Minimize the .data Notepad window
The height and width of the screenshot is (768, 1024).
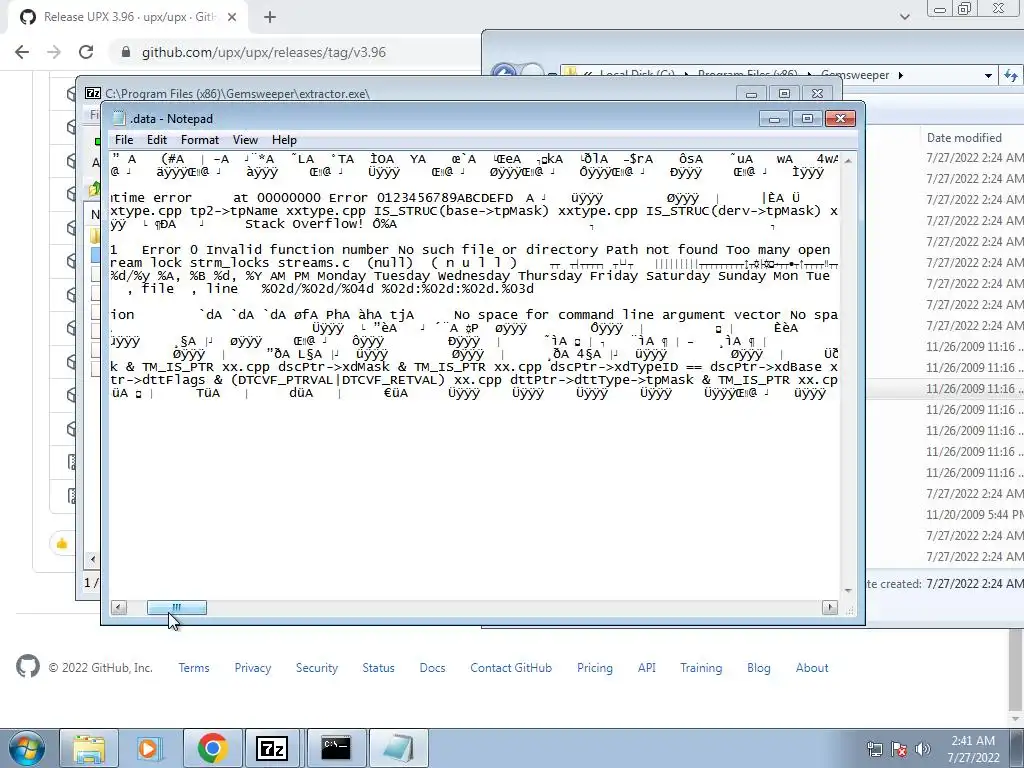click(775, 119)
